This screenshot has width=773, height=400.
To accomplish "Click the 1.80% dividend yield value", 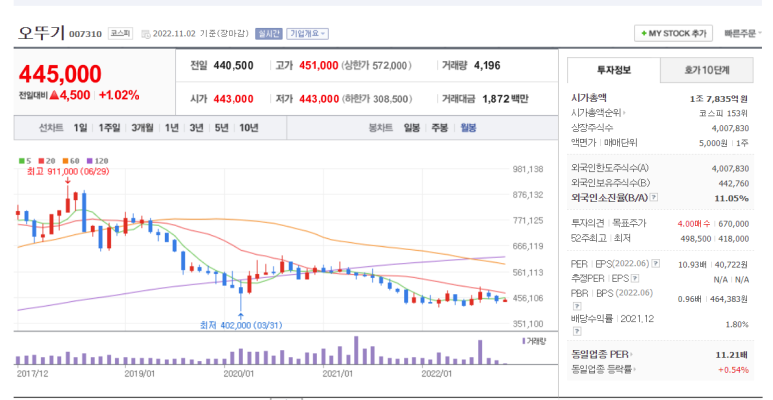I will click(737, 324).
